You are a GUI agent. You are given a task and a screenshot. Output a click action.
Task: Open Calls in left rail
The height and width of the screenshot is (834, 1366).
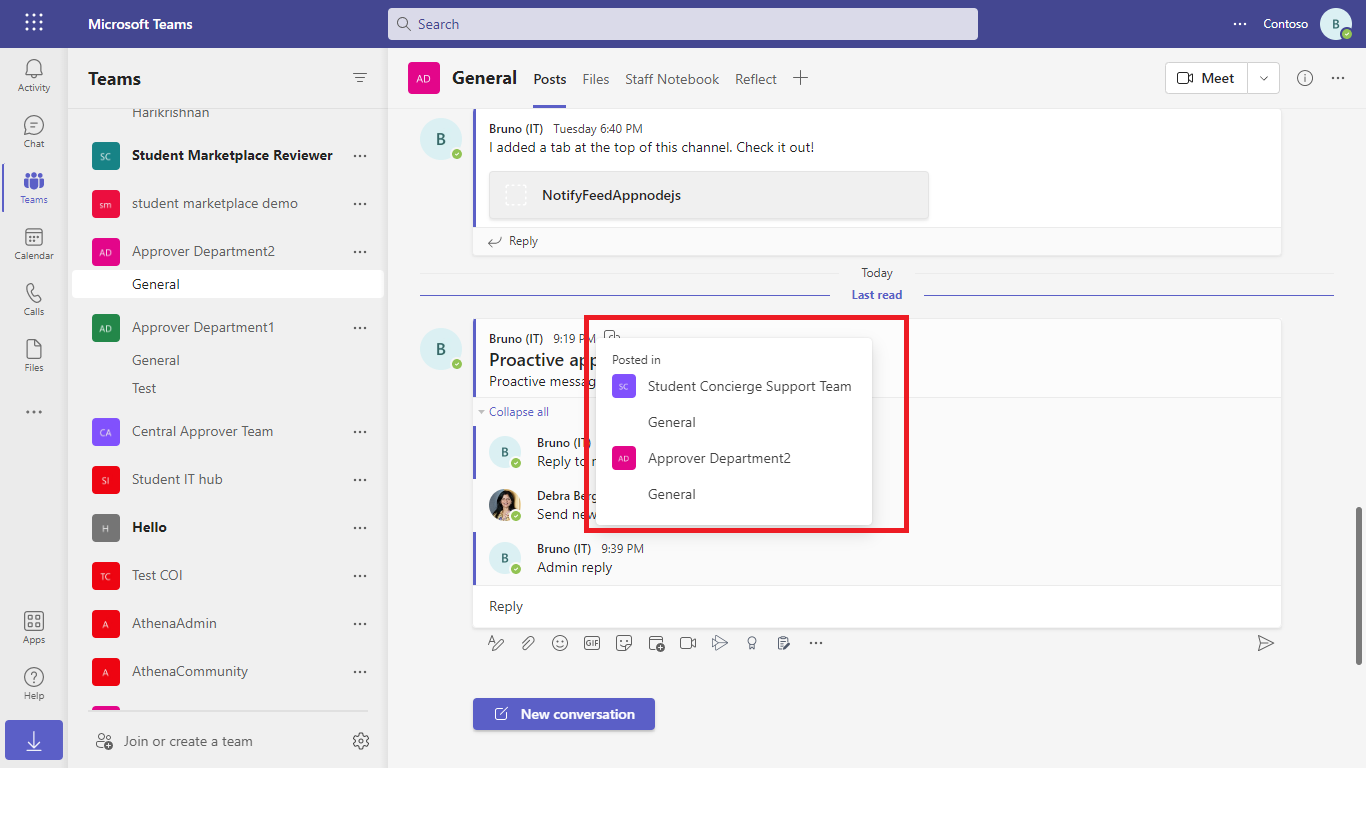(34, 300)
